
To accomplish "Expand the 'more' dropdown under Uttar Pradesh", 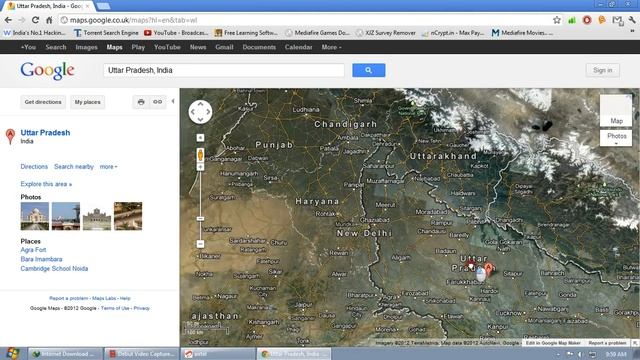I will click(x=108, y=167).
